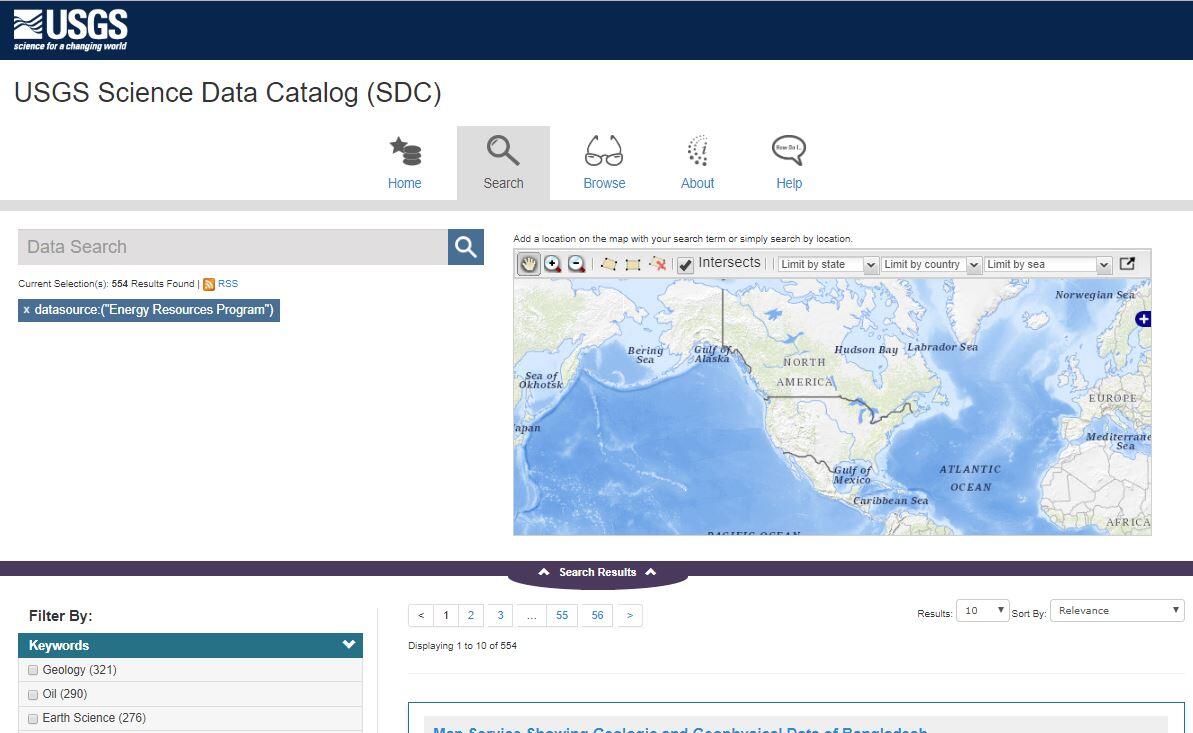This screenshot has width=1193, height=733.
Task: Choose the draw rectangle box tool
Action: point(632,264)
